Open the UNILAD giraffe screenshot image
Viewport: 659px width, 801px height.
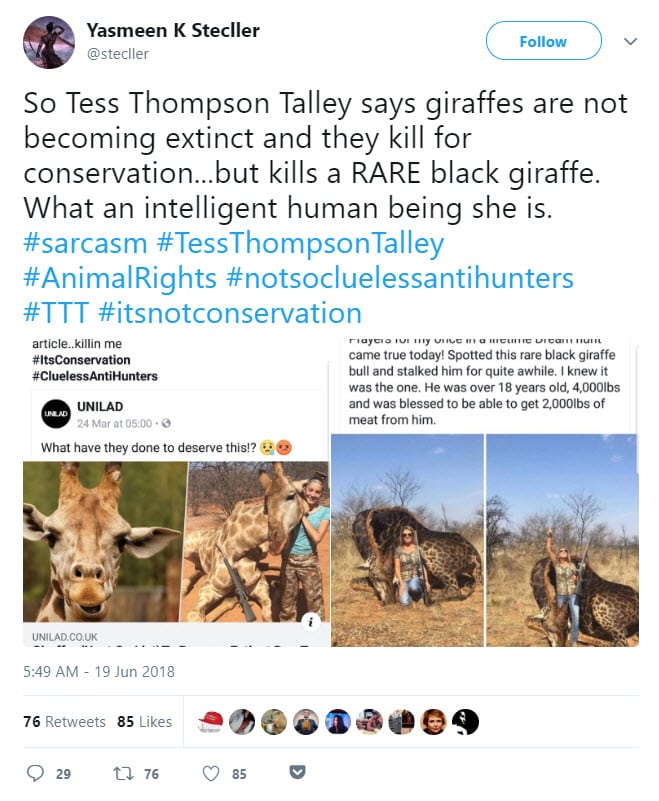click(176, 492)
